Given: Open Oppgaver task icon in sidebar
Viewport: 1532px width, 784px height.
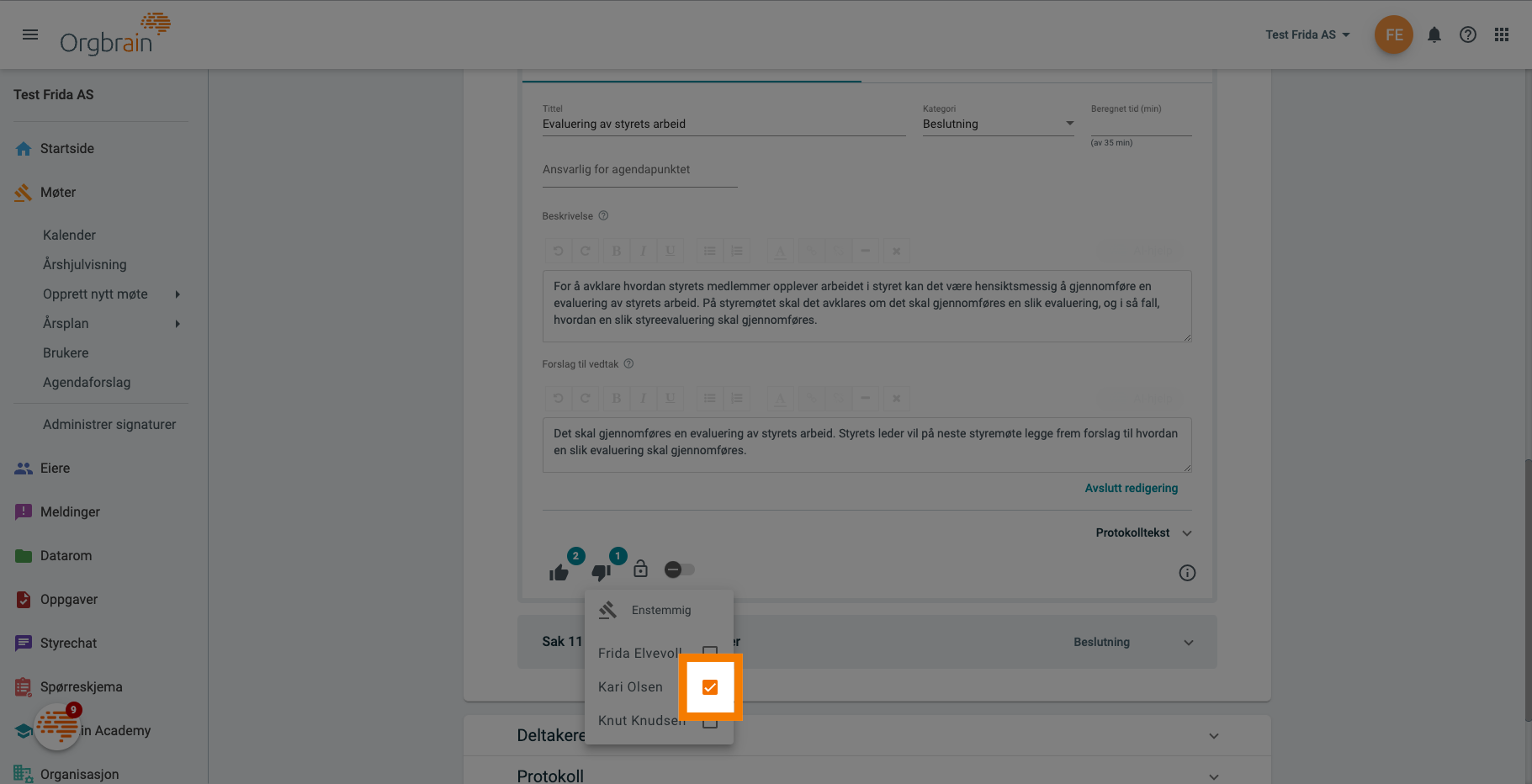Looking at the screenshot, I should click(24, 600).
